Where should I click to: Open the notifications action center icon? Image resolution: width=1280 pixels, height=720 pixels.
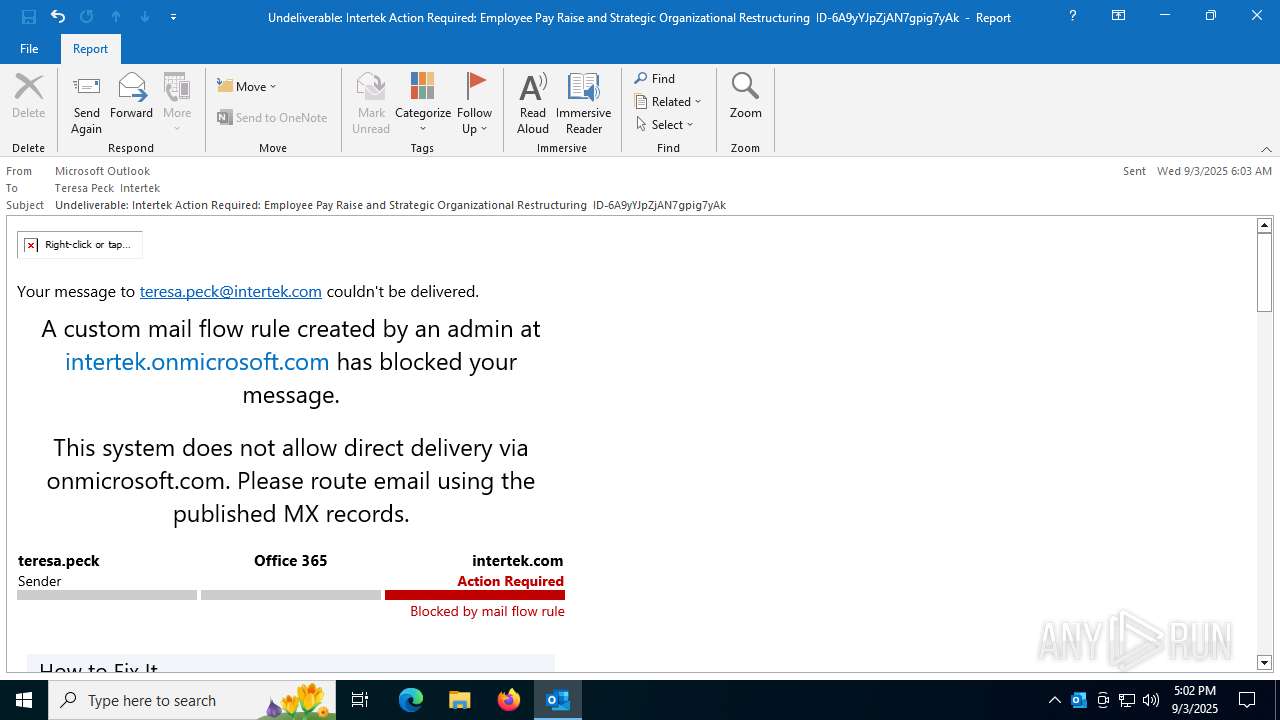(x=1247, y=700)
